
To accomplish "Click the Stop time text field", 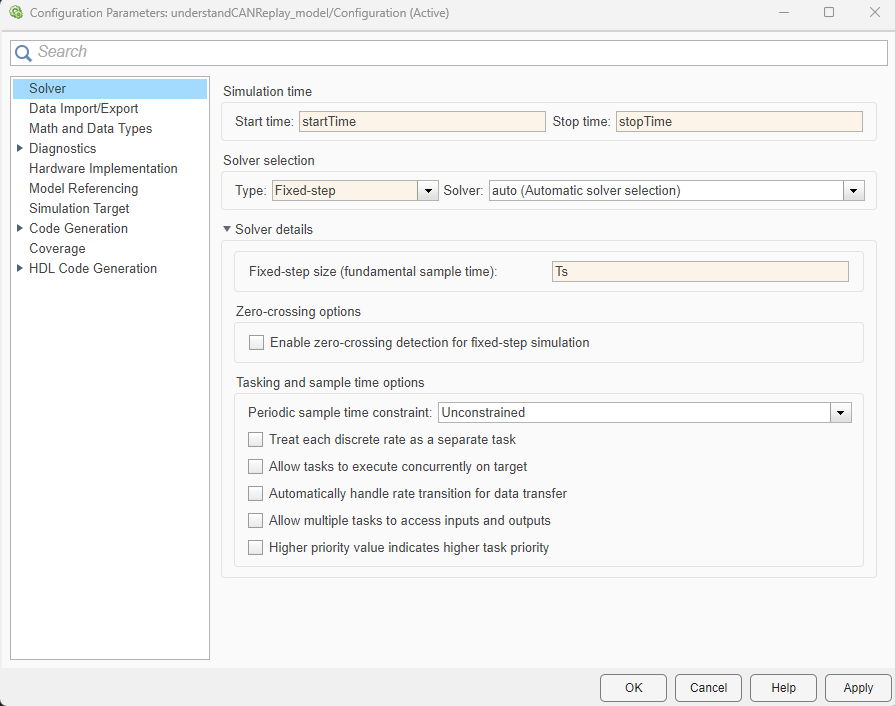I will pyautogui.click(x=738, y=122).
